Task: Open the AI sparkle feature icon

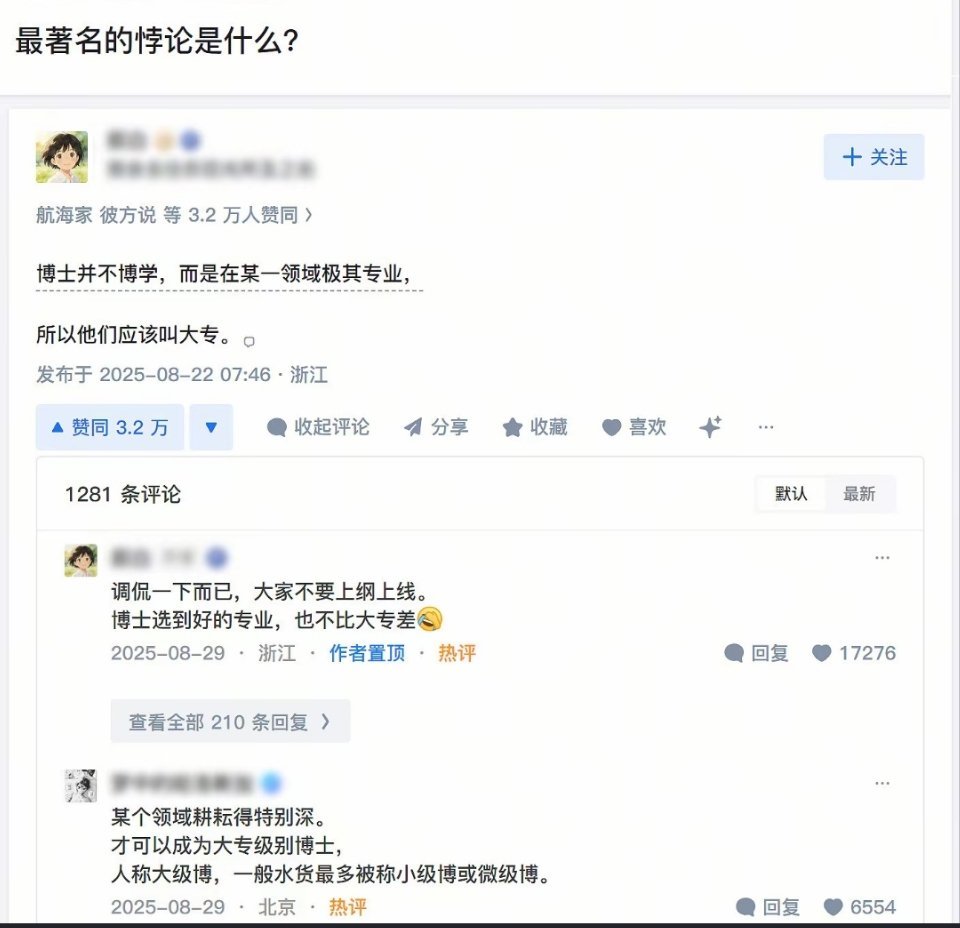Action: [x=710, y=427]
